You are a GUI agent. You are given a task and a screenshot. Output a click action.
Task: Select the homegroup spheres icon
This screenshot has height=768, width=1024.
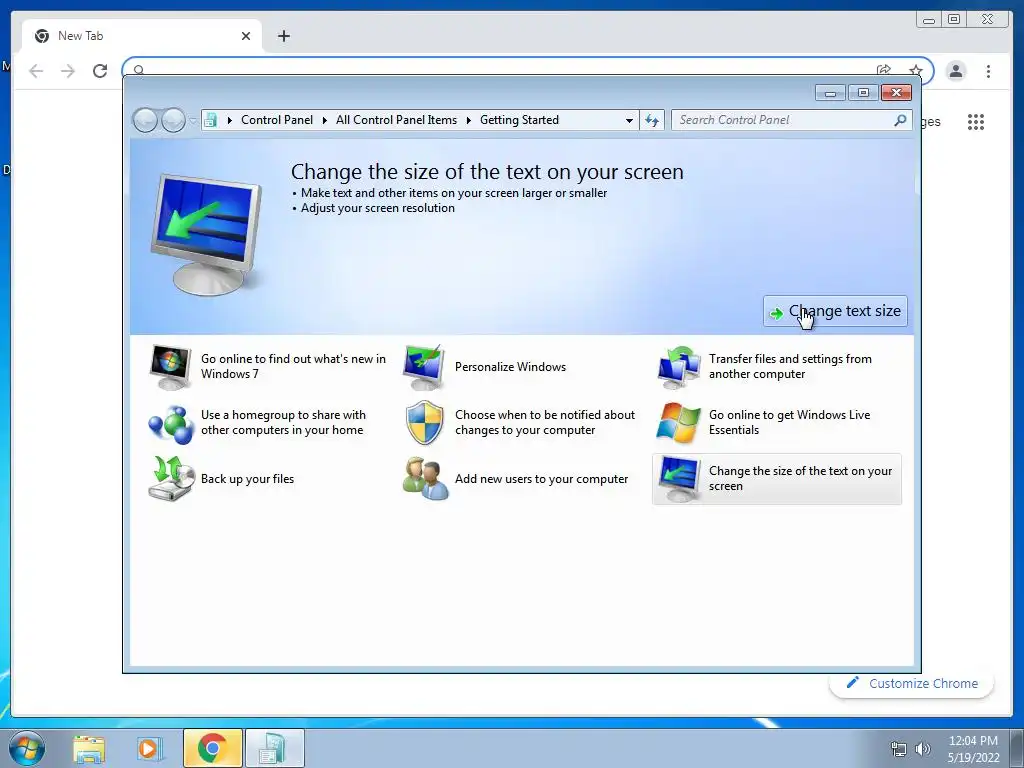click(170, 423)
